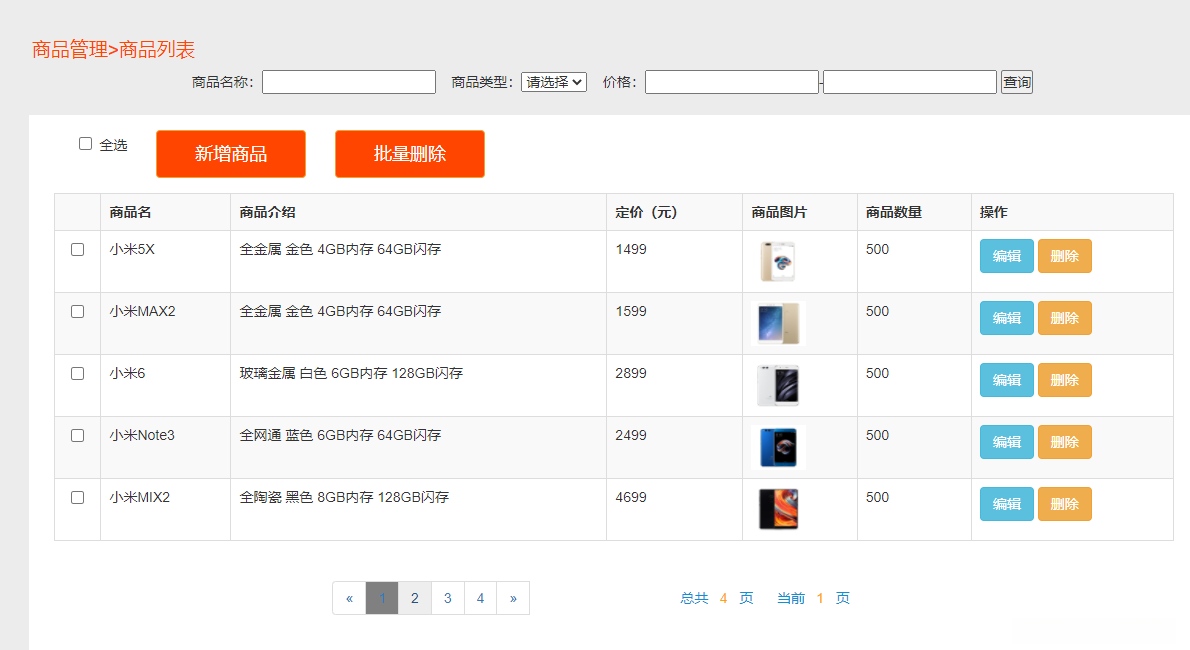Click the 总共 4 页 total pages text
The image size is (1190, 650).
[716, 598]
